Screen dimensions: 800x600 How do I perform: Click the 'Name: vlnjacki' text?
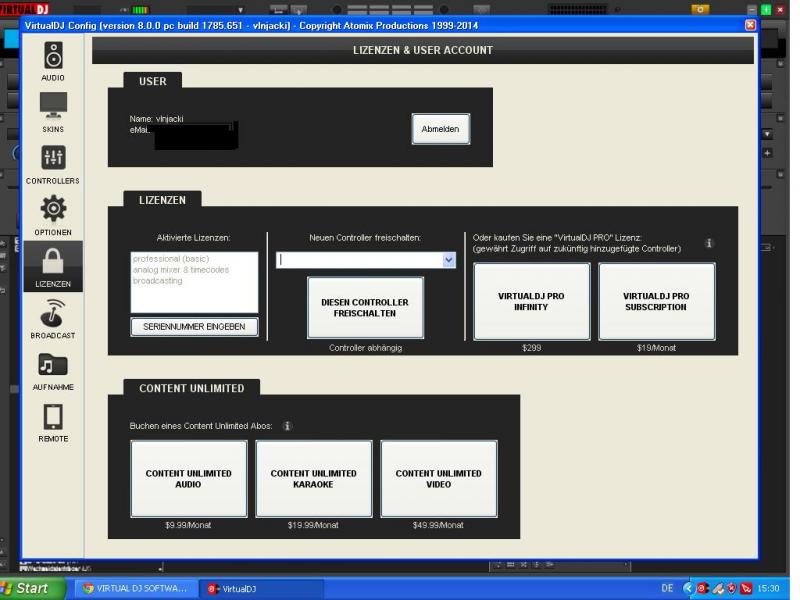pos(156,119)
